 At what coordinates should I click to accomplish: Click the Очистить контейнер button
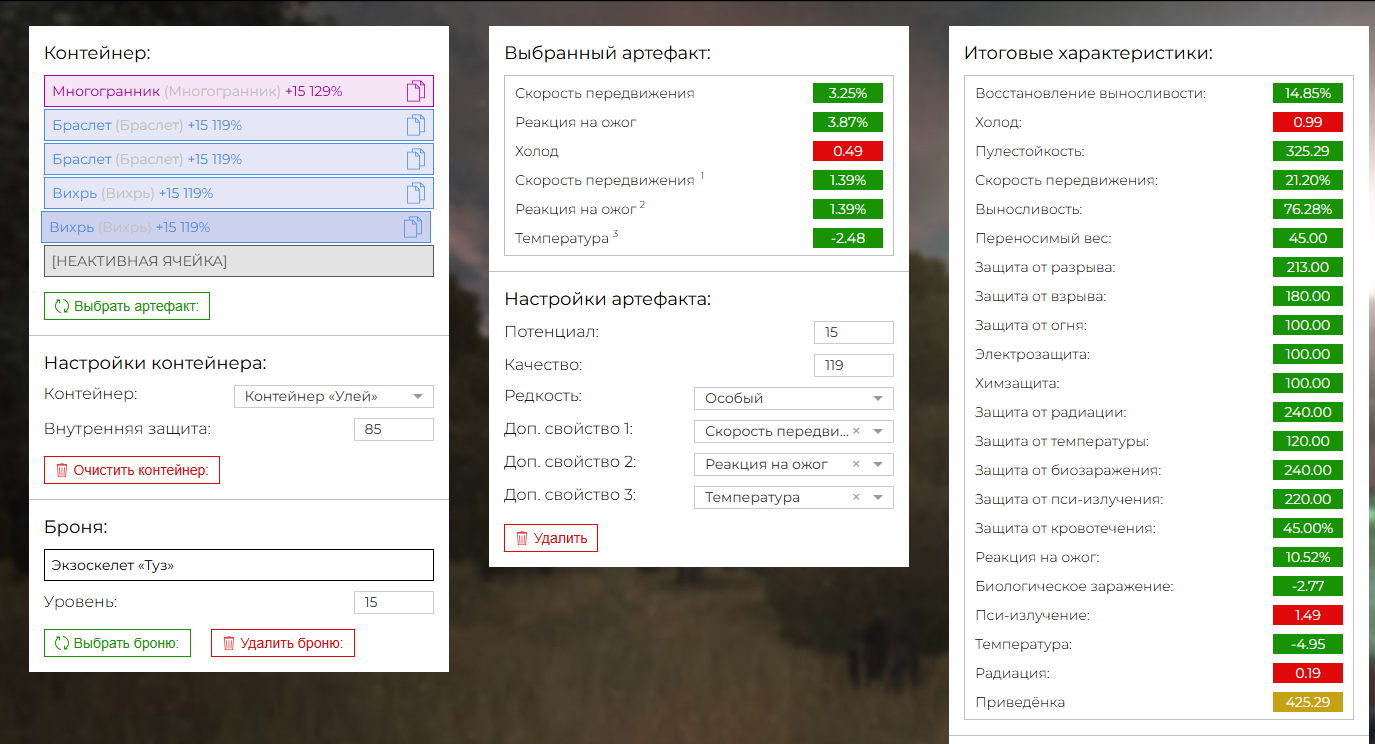pyautogui.click(x=132, y=470)
